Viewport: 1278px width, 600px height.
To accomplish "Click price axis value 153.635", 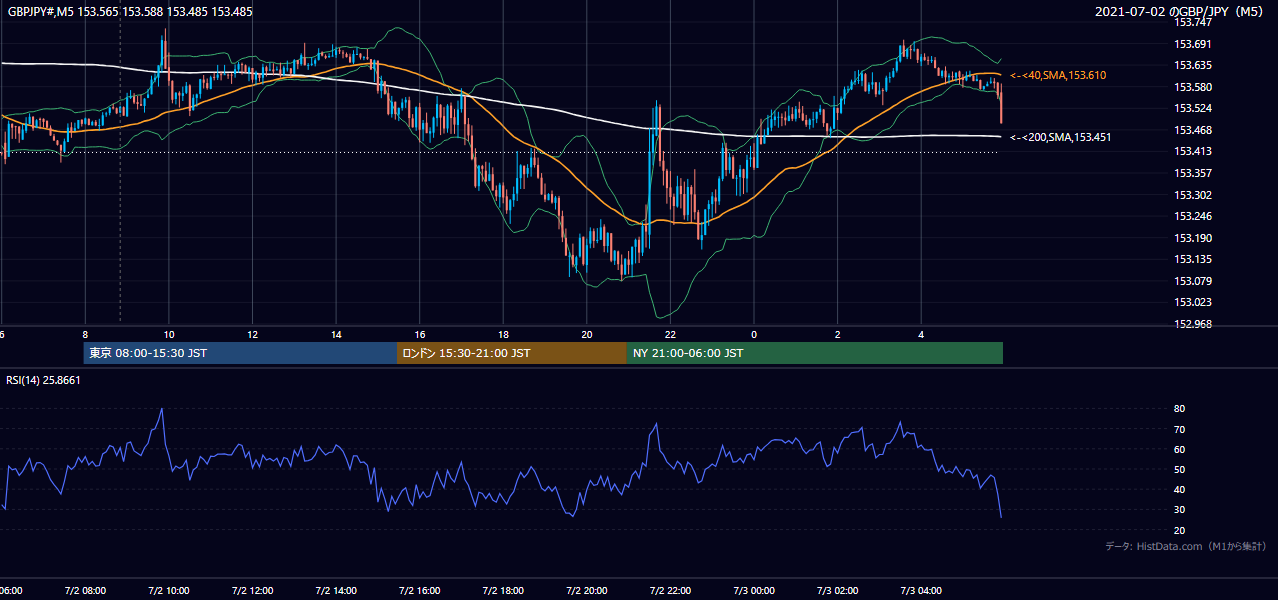I will 1192,66.
